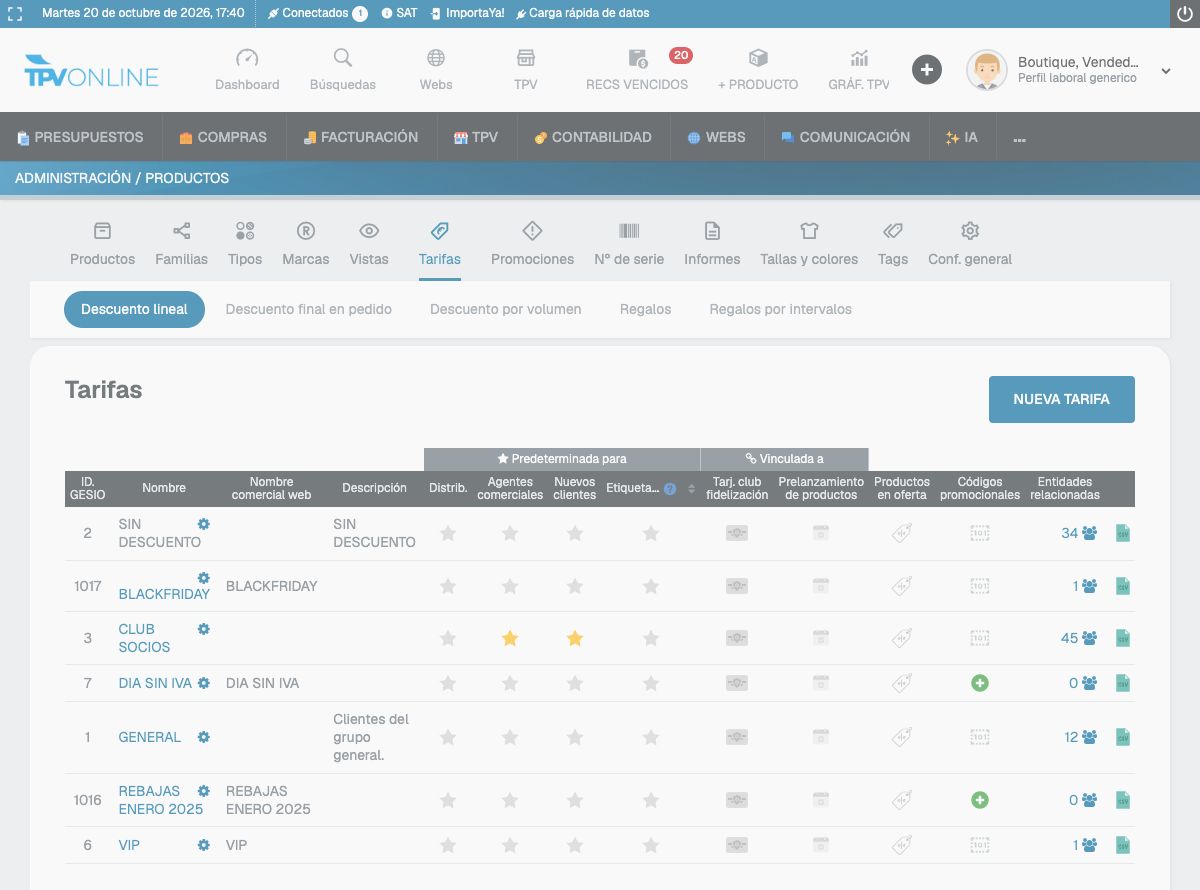The height and width of the screenshot is (890, 1200).
Task: Open RECS VENCIDOS shortcut
Action: 637,70
